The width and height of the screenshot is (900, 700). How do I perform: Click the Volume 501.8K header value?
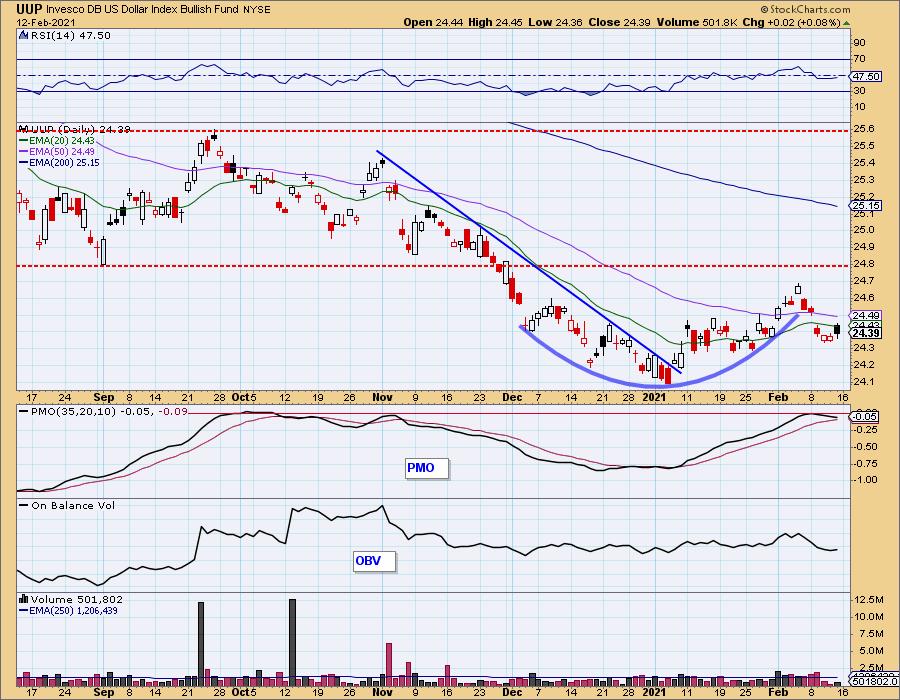(x=697, y=22)
